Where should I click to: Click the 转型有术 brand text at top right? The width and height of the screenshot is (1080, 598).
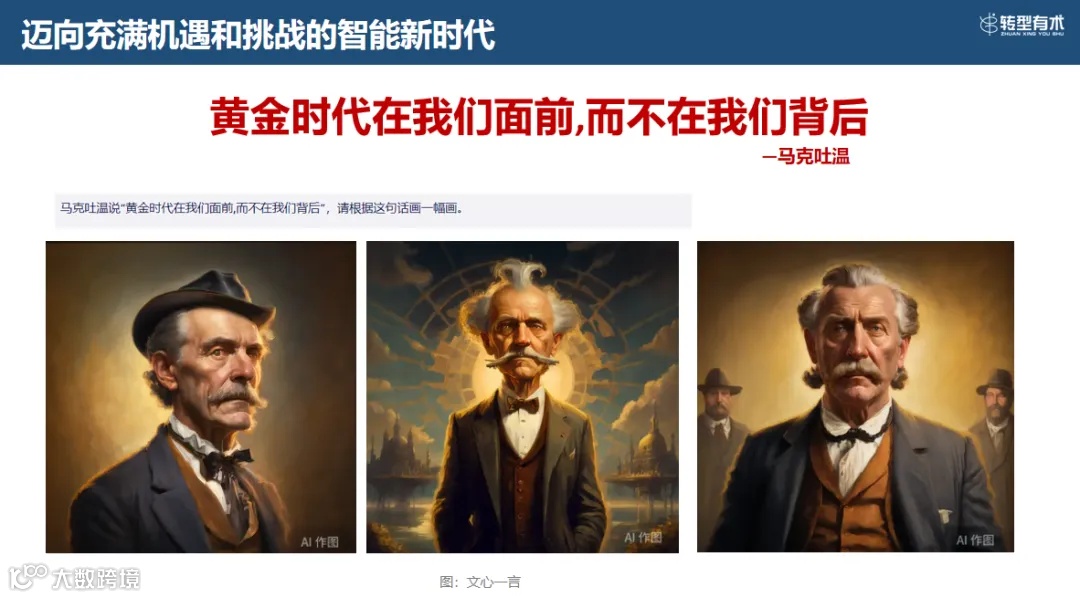pos(1032,23)
